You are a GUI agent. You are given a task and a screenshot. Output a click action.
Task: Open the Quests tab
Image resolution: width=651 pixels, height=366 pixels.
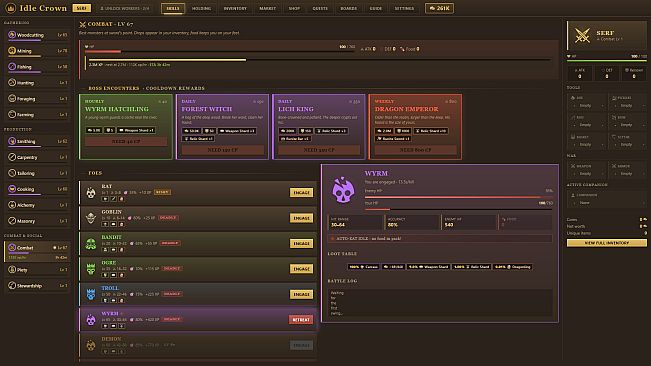point(320,8)
